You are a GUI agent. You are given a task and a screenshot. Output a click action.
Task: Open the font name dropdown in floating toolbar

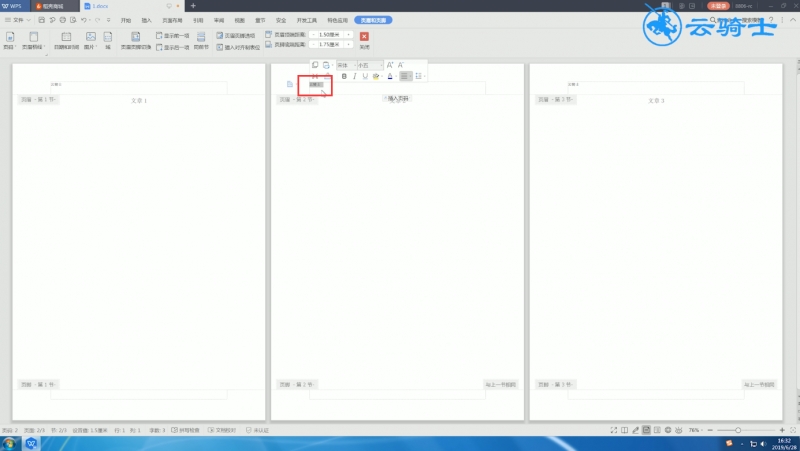[x=346, y=65]
